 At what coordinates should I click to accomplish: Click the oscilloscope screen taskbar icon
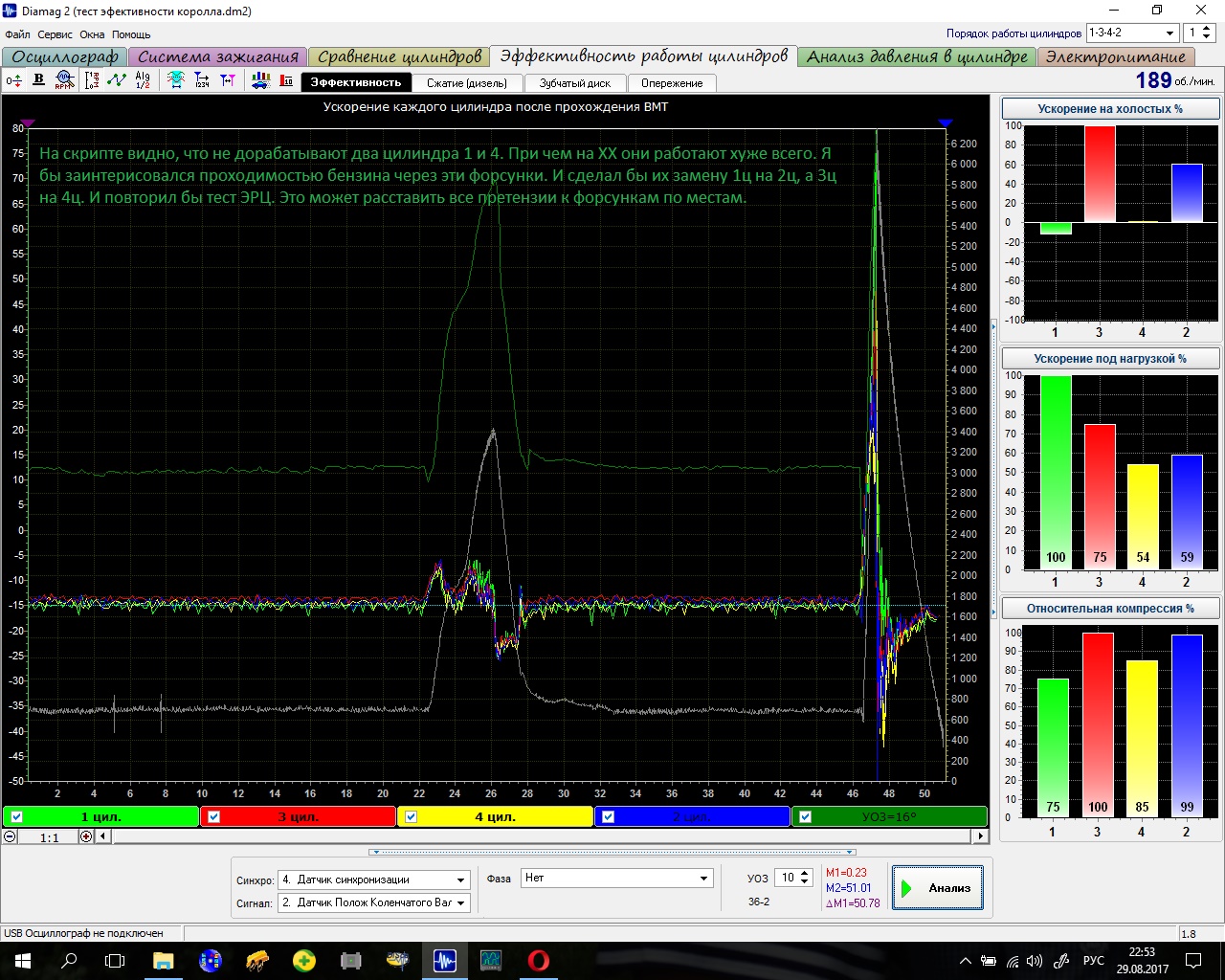[x=491, y=961]
